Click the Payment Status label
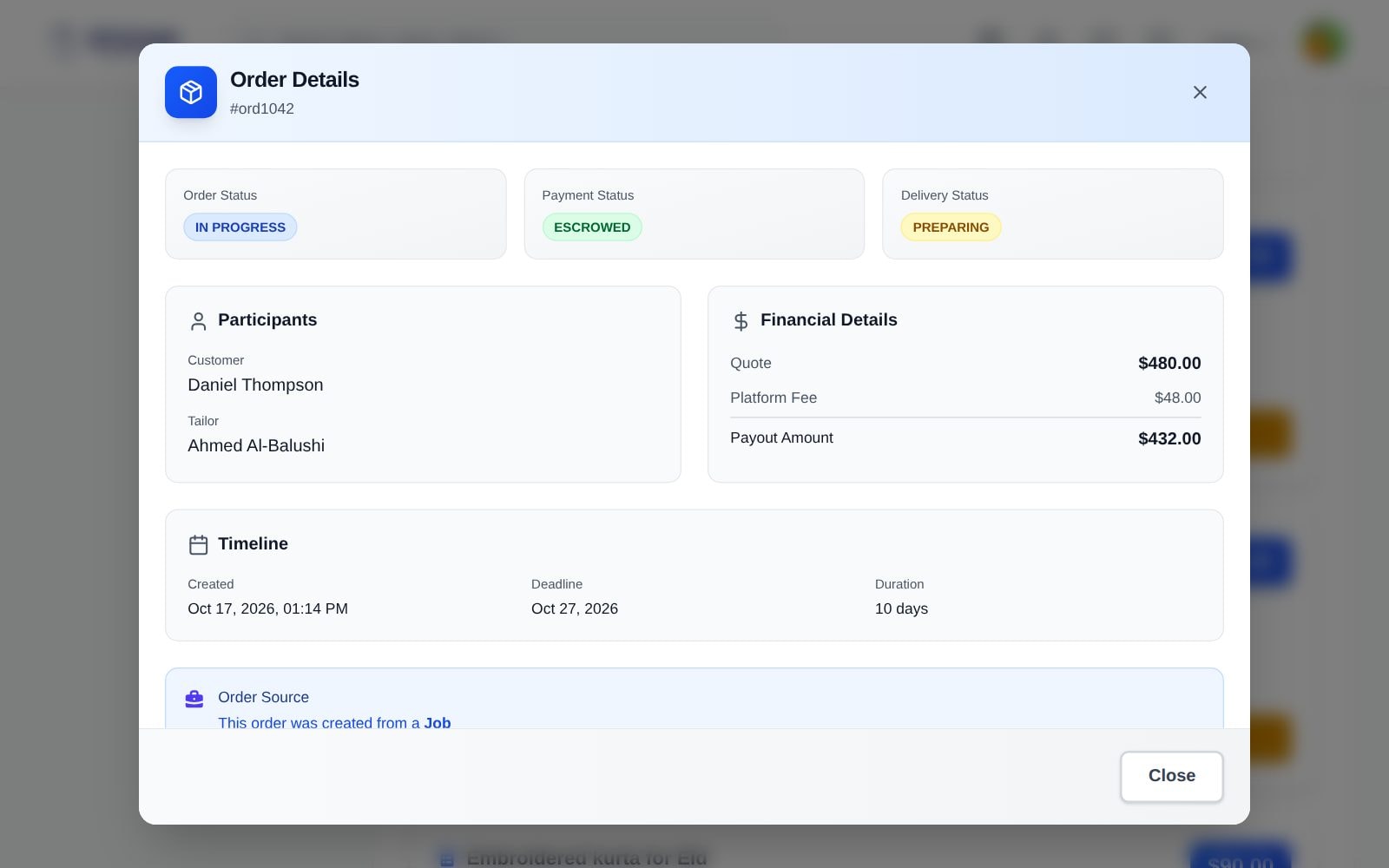Screen dimensions: 1389x868 pyautogui.click(x=588, y=195)
